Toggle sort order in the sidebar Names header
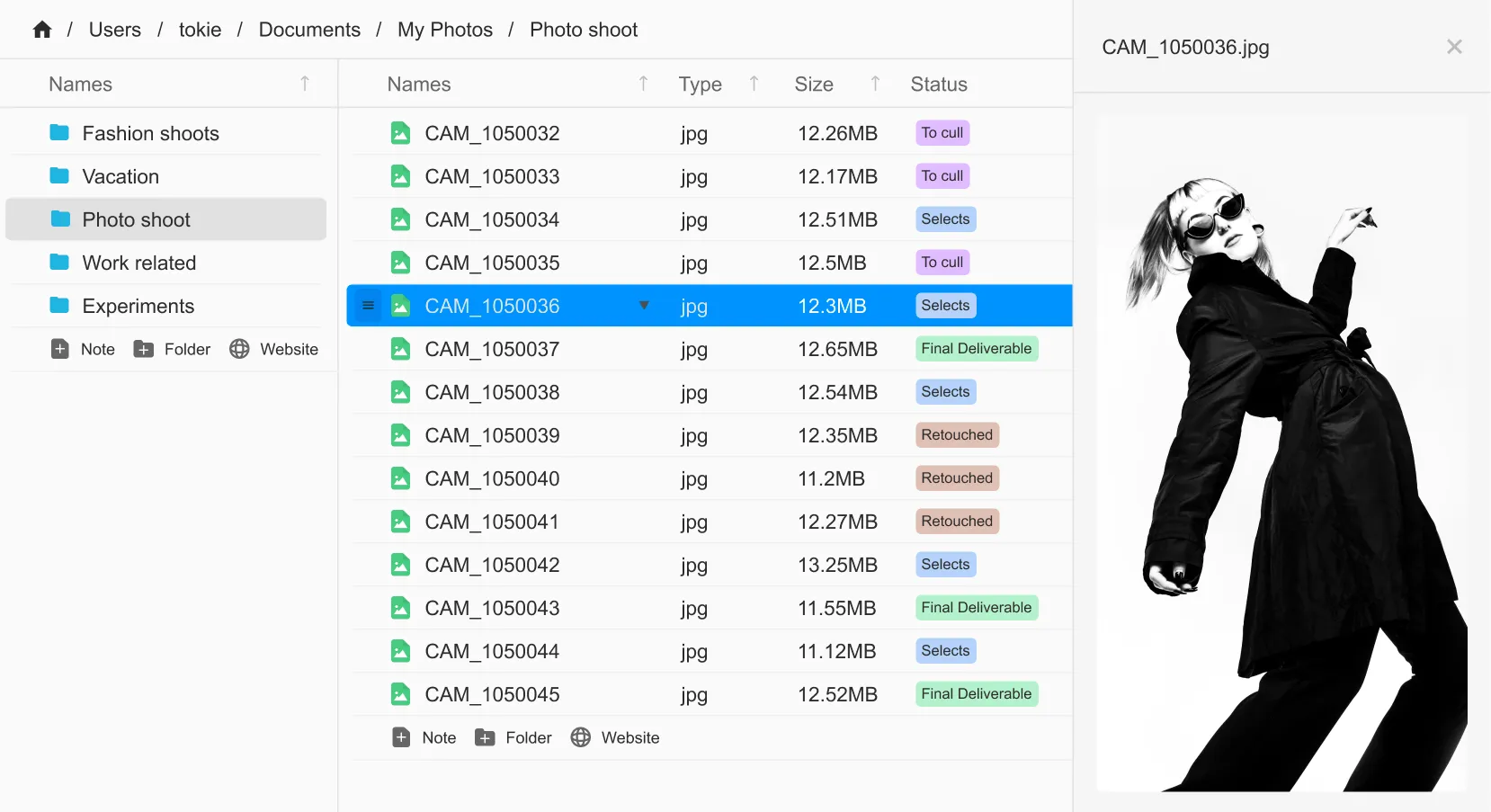The height and width of the screenshot is (812, 1491). [305, 84]
